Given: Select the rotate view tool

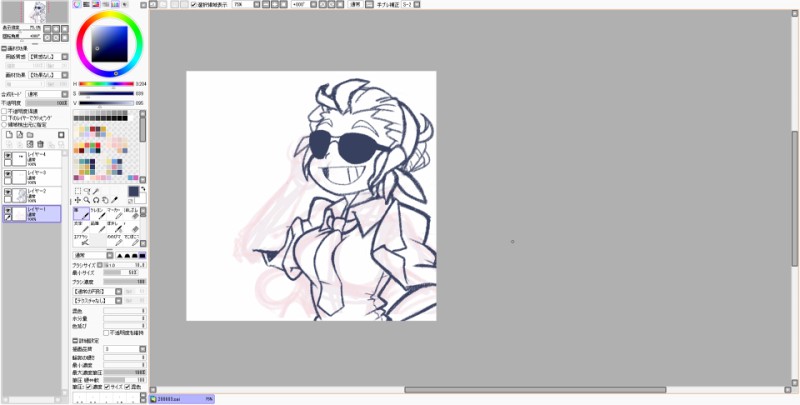Looking at the screenshot, I should [95, 200].
